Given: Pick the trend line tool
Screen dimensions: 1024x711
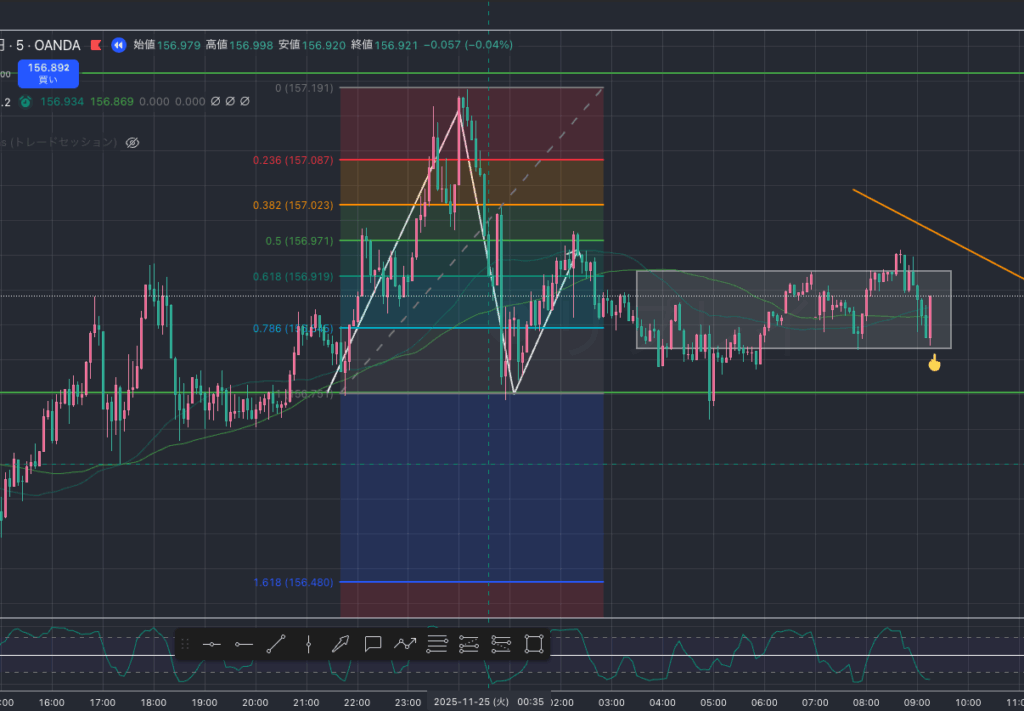Looking at the screenshot, I should coord(276,644).
